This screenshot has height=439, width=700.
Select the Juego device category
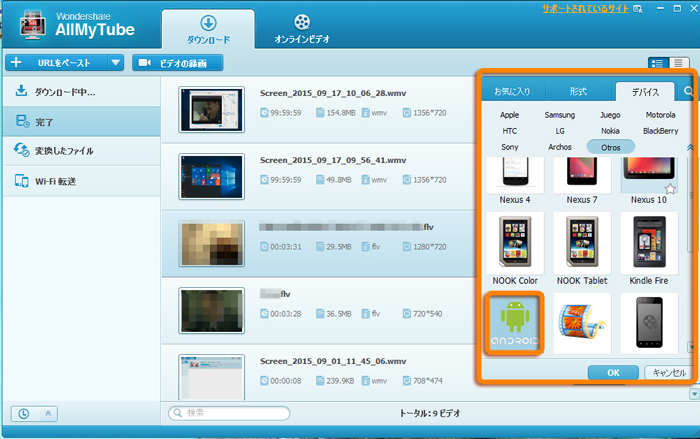click(610, 115)
